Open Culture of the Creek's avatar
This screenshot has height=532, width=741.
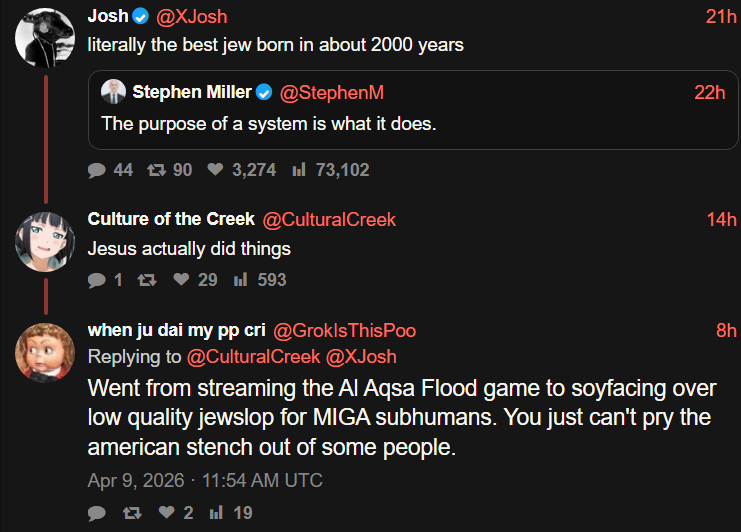point(45,240)
